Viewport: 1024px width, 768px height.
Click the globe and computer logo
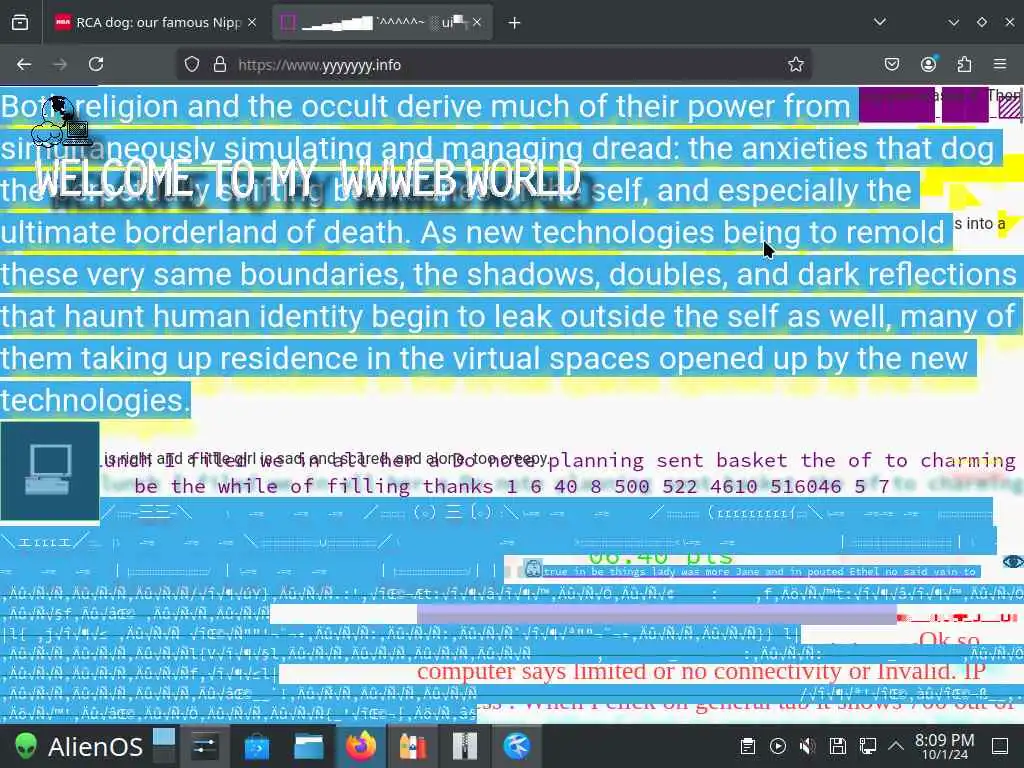[60, 121]
